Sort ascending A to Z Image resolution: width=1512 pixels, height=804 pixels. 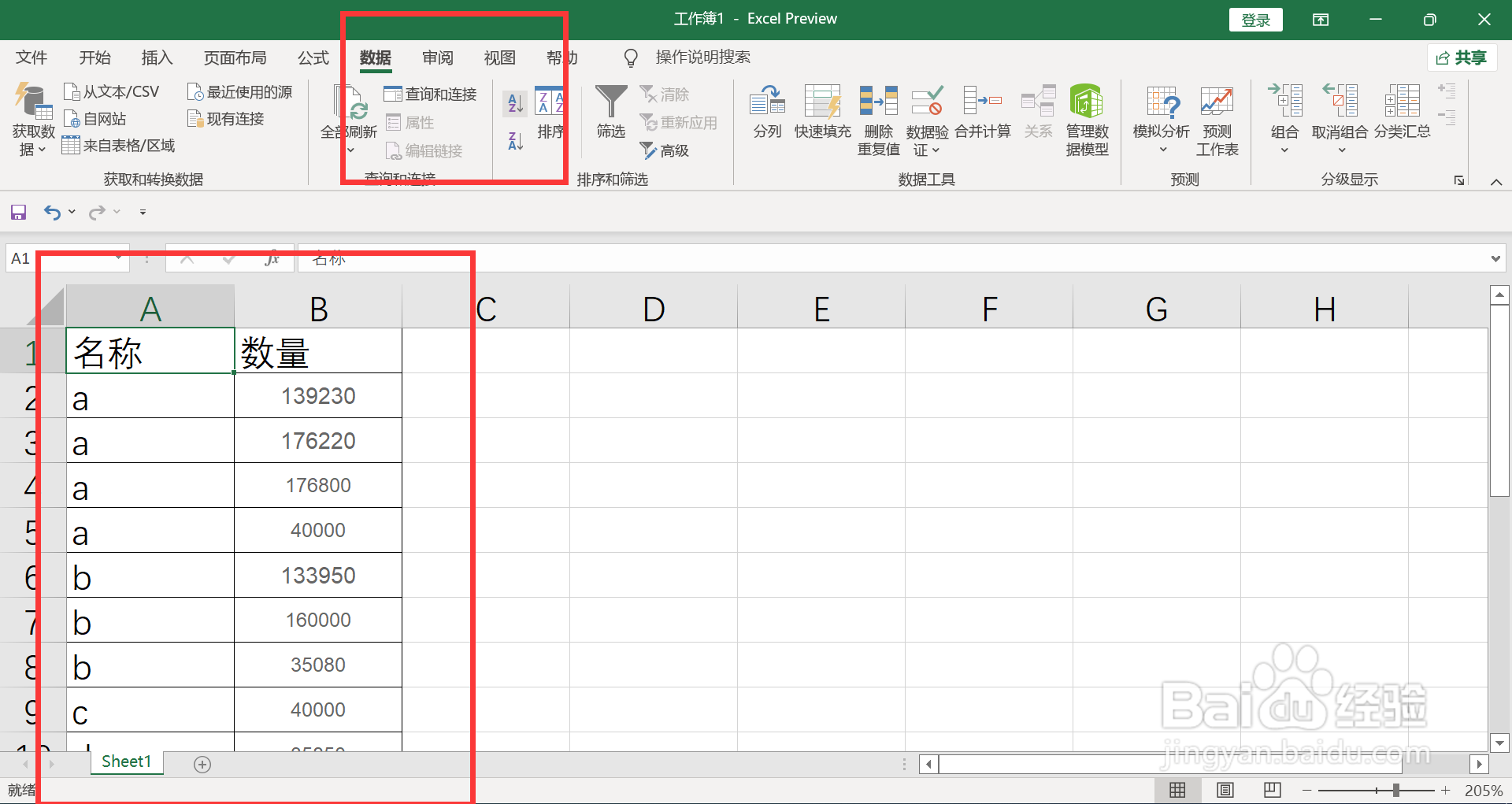point(515,102)
